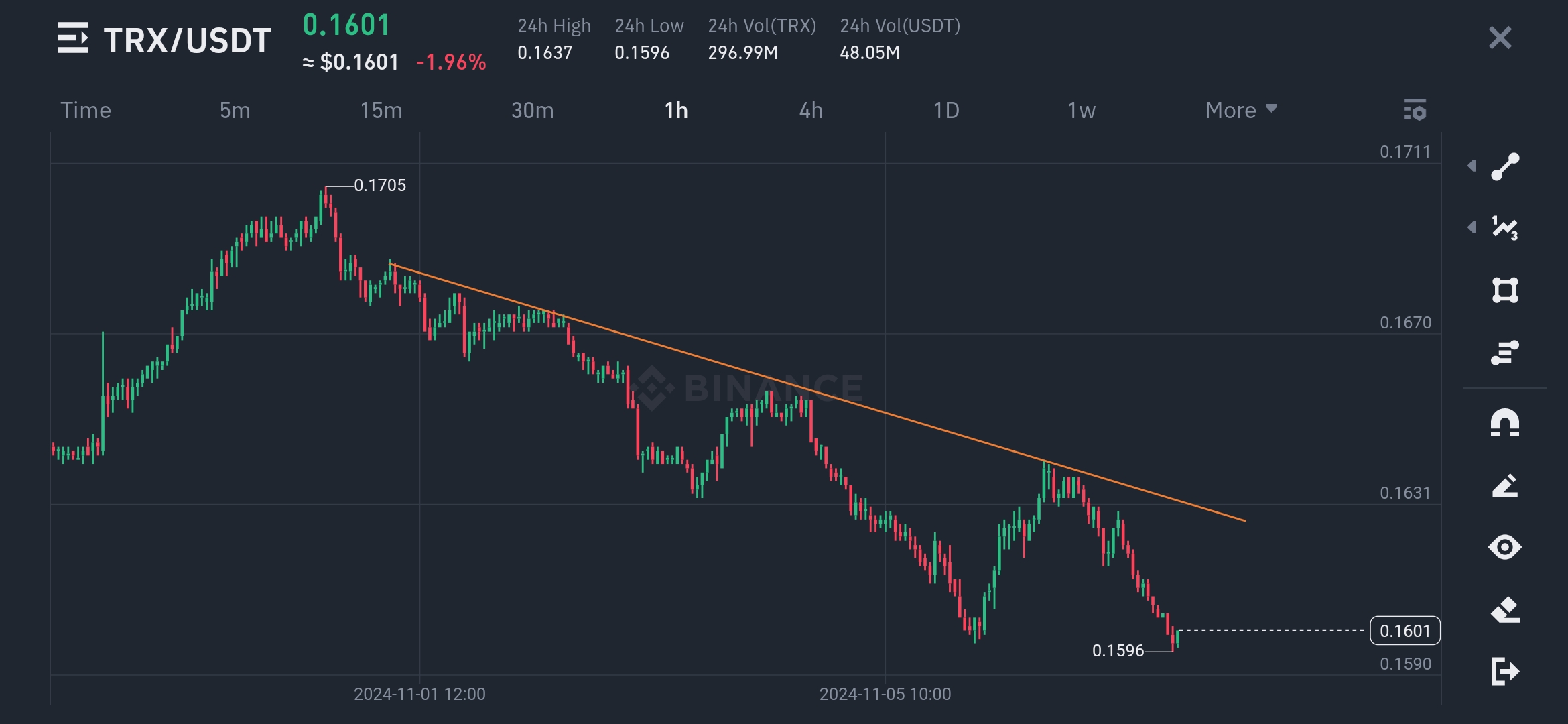The width and height of the screenshot is (1568, 724).
Task: Close the fullscreen chart view
Action: (1500, 38)
